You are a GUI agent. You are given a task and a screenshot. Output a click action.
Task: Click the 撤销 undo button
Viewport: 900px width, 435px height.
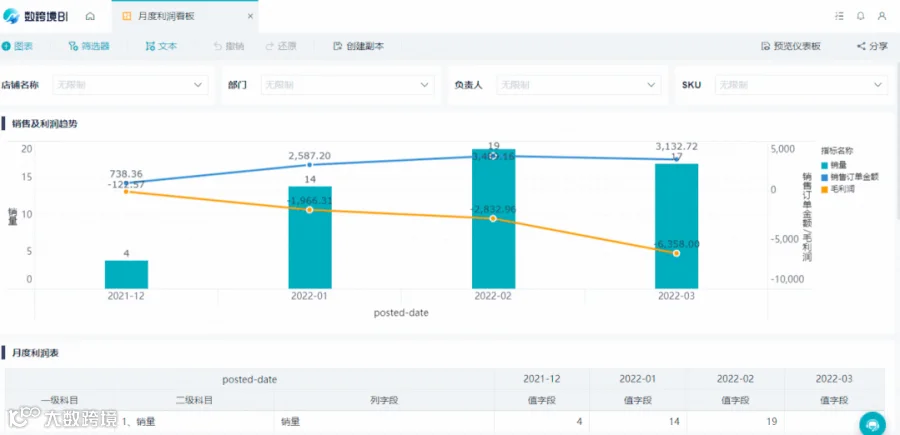(x=228, y=46)
